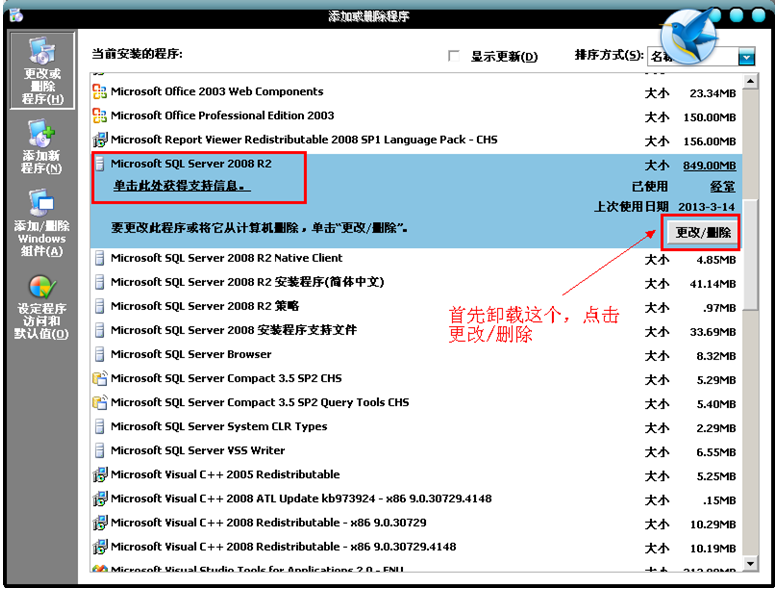
Task: Click SQL Server 2008 R2 安装程序(简体中文) icon
Action: 99,282
